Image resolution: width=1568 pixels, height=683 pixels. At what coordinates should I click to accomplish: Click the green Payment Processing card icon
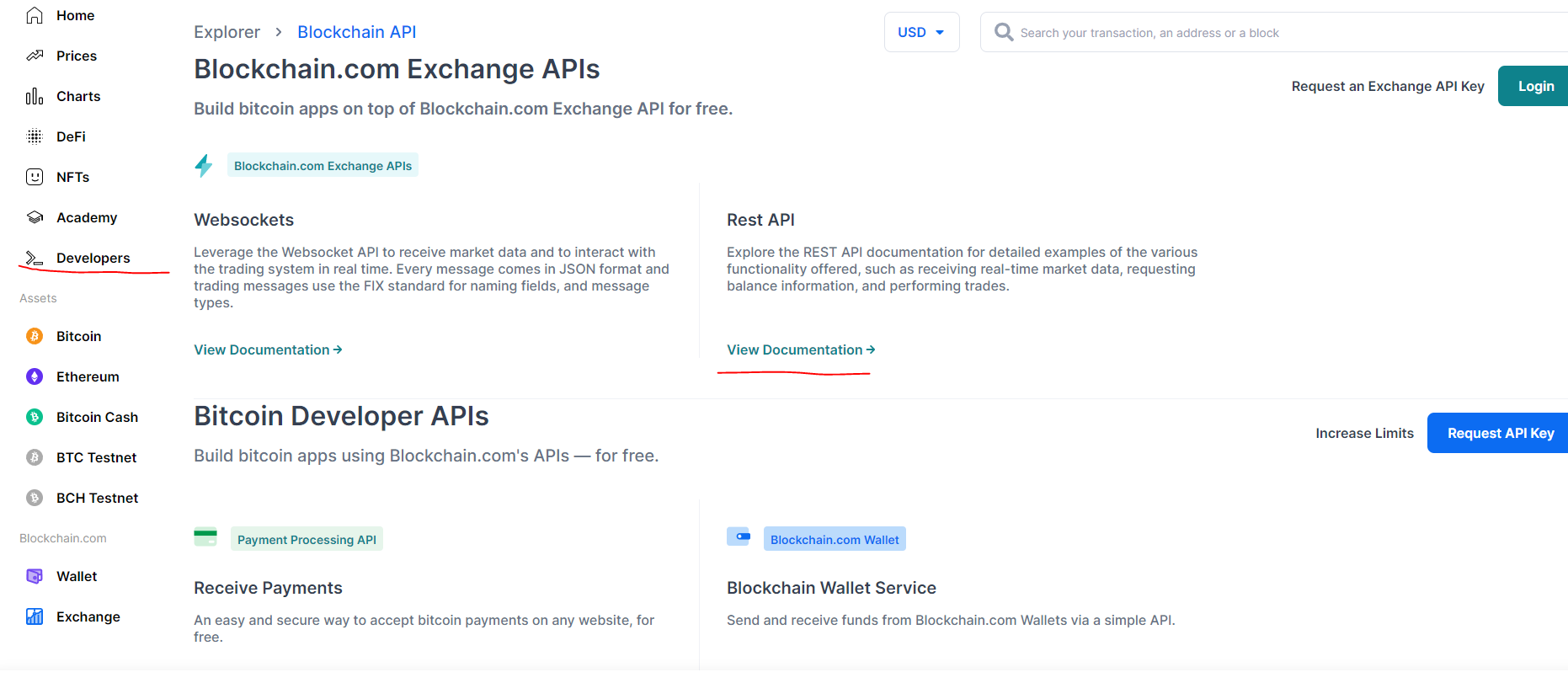pos(205,537)
